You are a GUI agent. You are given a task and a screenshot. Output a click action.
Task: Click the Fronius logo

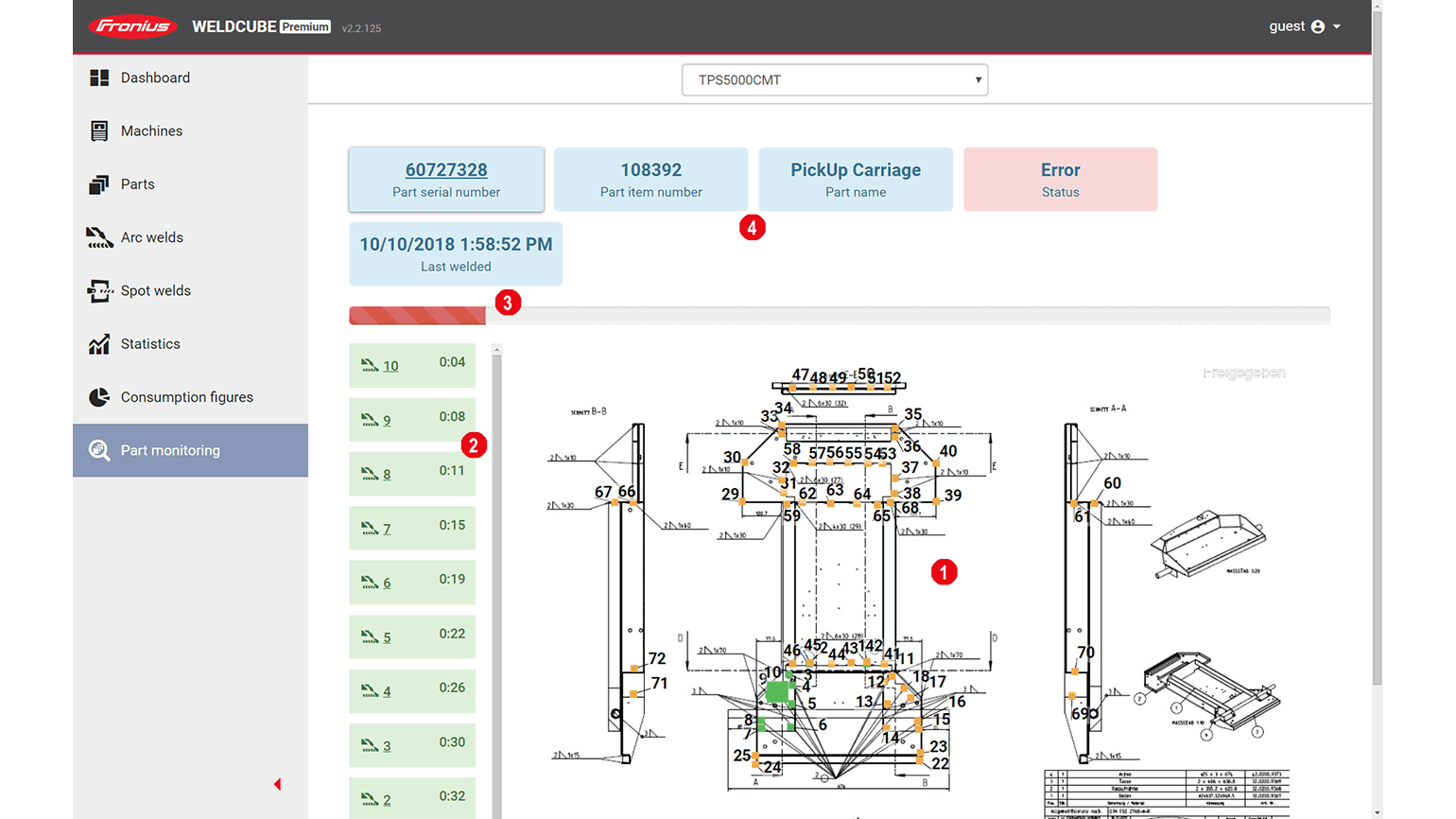(133, 26)
